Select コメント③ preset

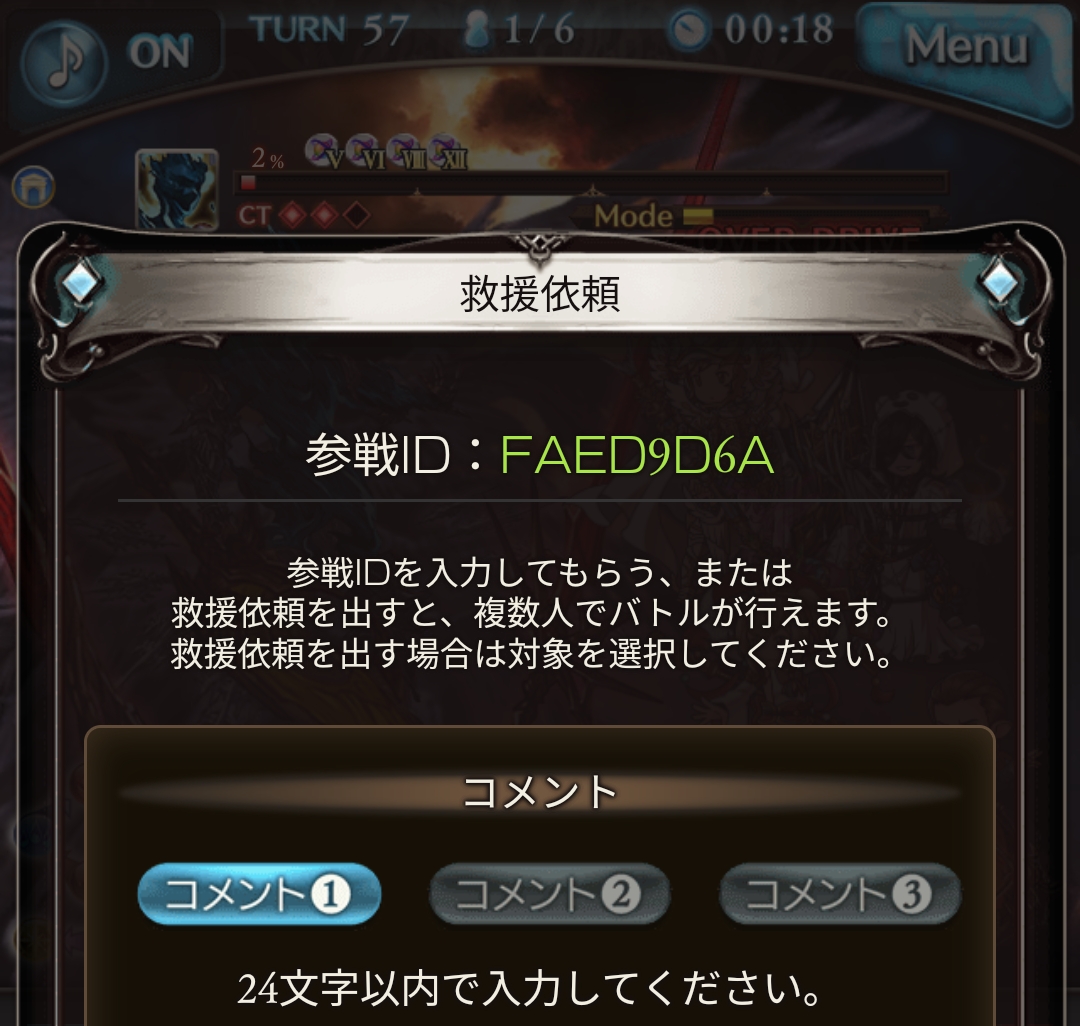pyautogui.click(x=840, y=894)
